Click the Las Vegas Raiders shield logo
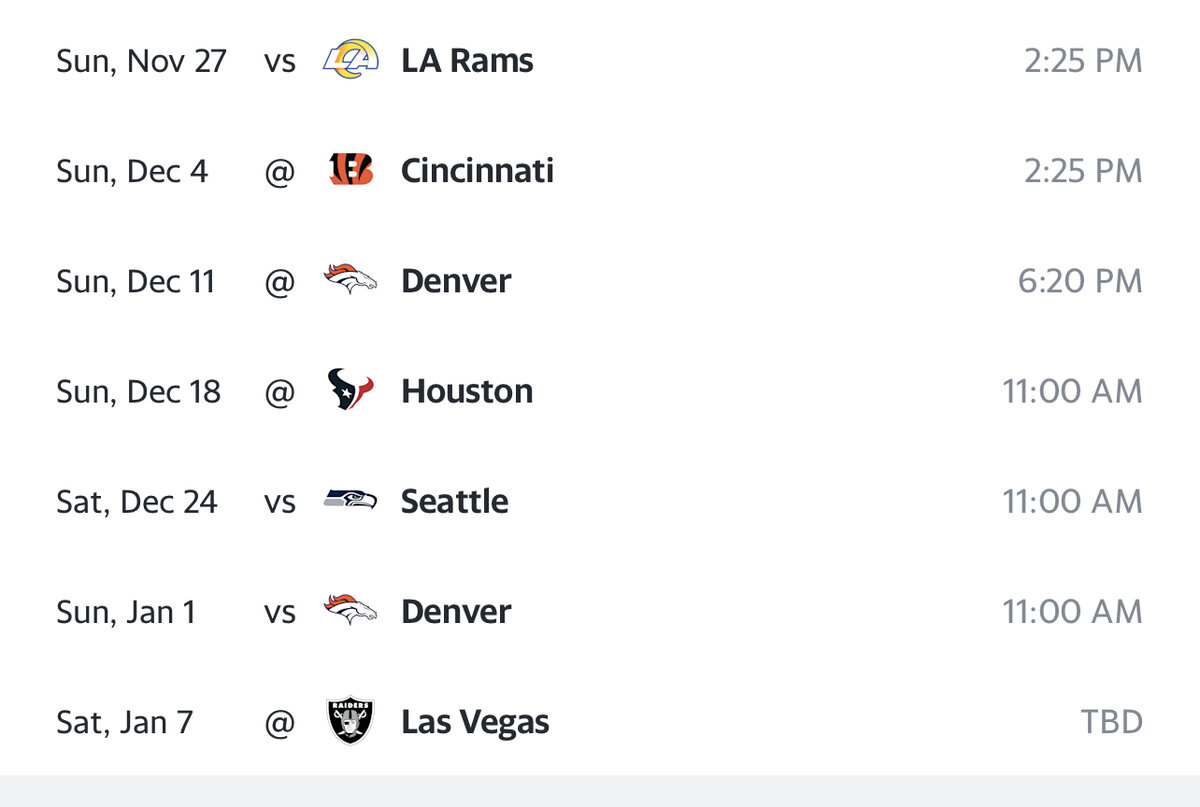Screen dimensions: 1200x807 pos(351,721)
